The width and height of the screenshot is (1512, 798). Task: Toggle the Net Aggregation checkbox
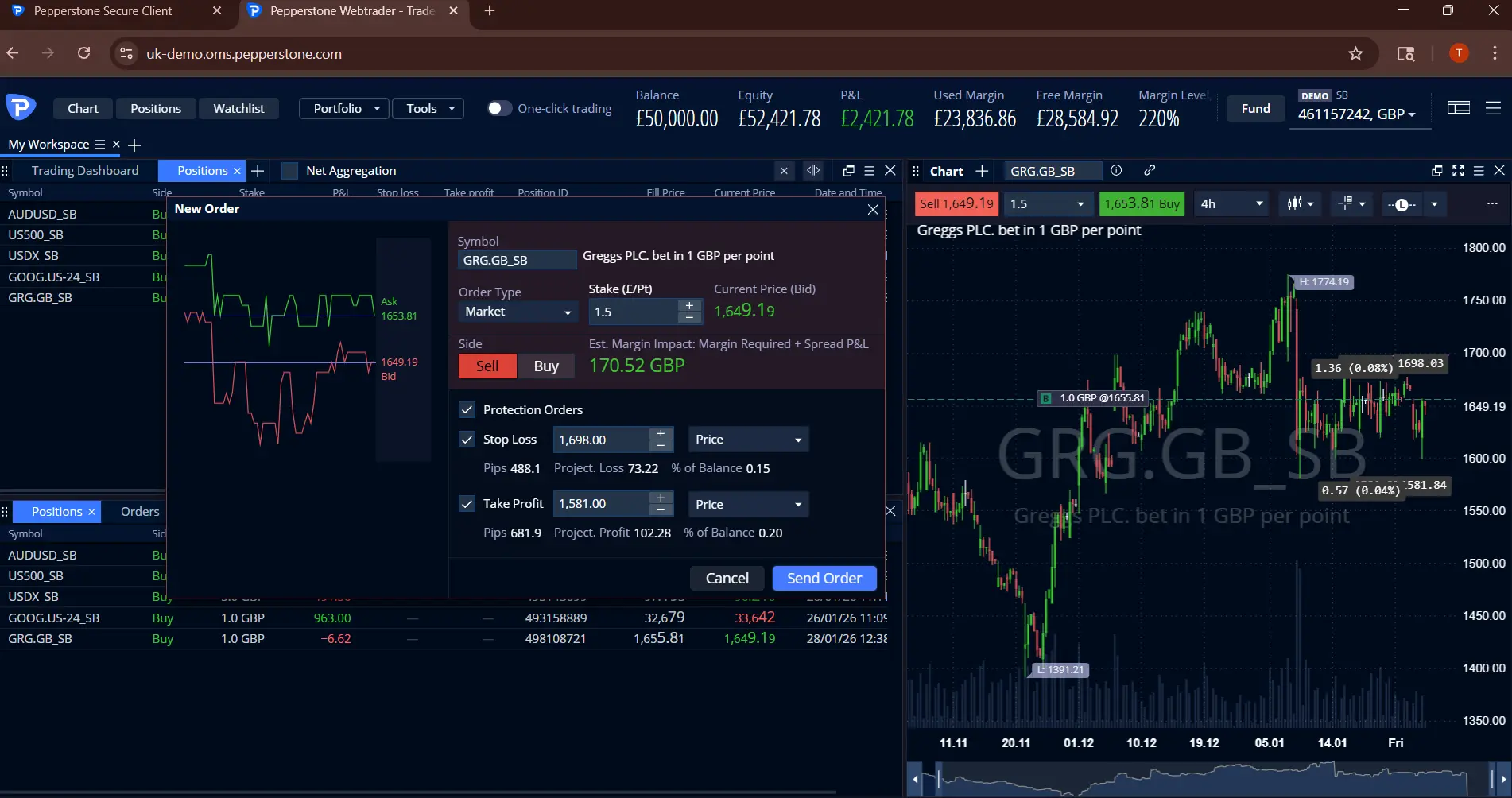tap(290, 171)
